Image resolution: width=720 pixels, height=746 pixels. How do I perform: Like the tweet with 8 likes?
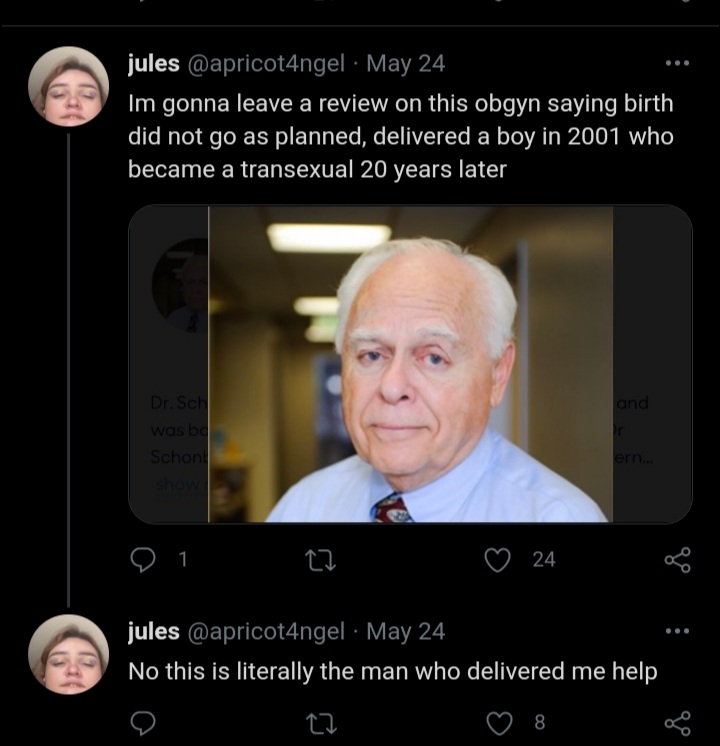500,723
